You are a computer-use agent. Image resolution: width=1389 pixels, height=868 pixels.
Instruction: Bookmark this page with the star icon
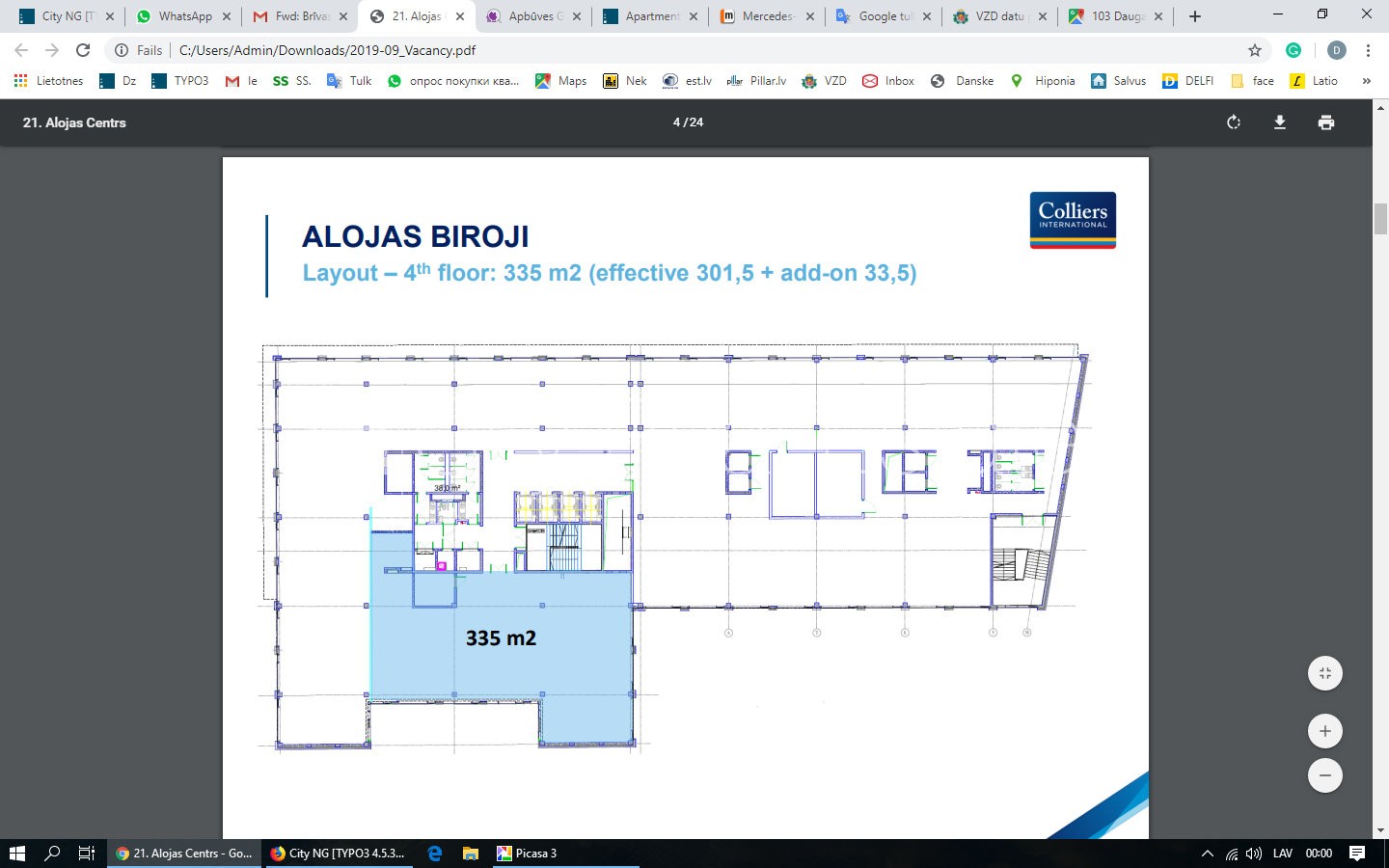click(1254, 50)
